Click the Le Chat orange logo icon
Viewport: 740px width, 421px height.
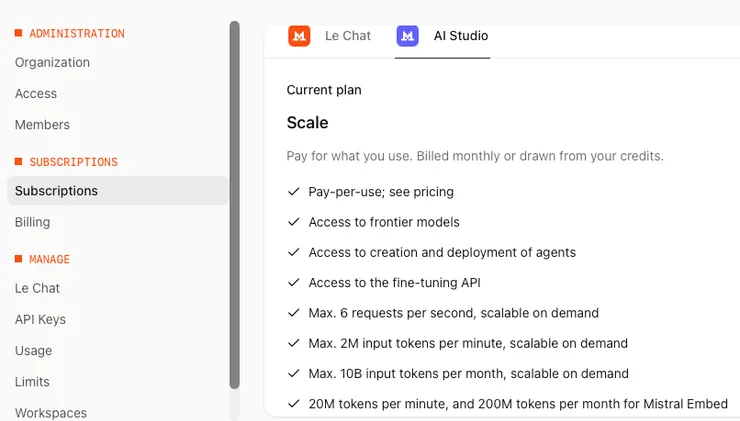[299, 36]
